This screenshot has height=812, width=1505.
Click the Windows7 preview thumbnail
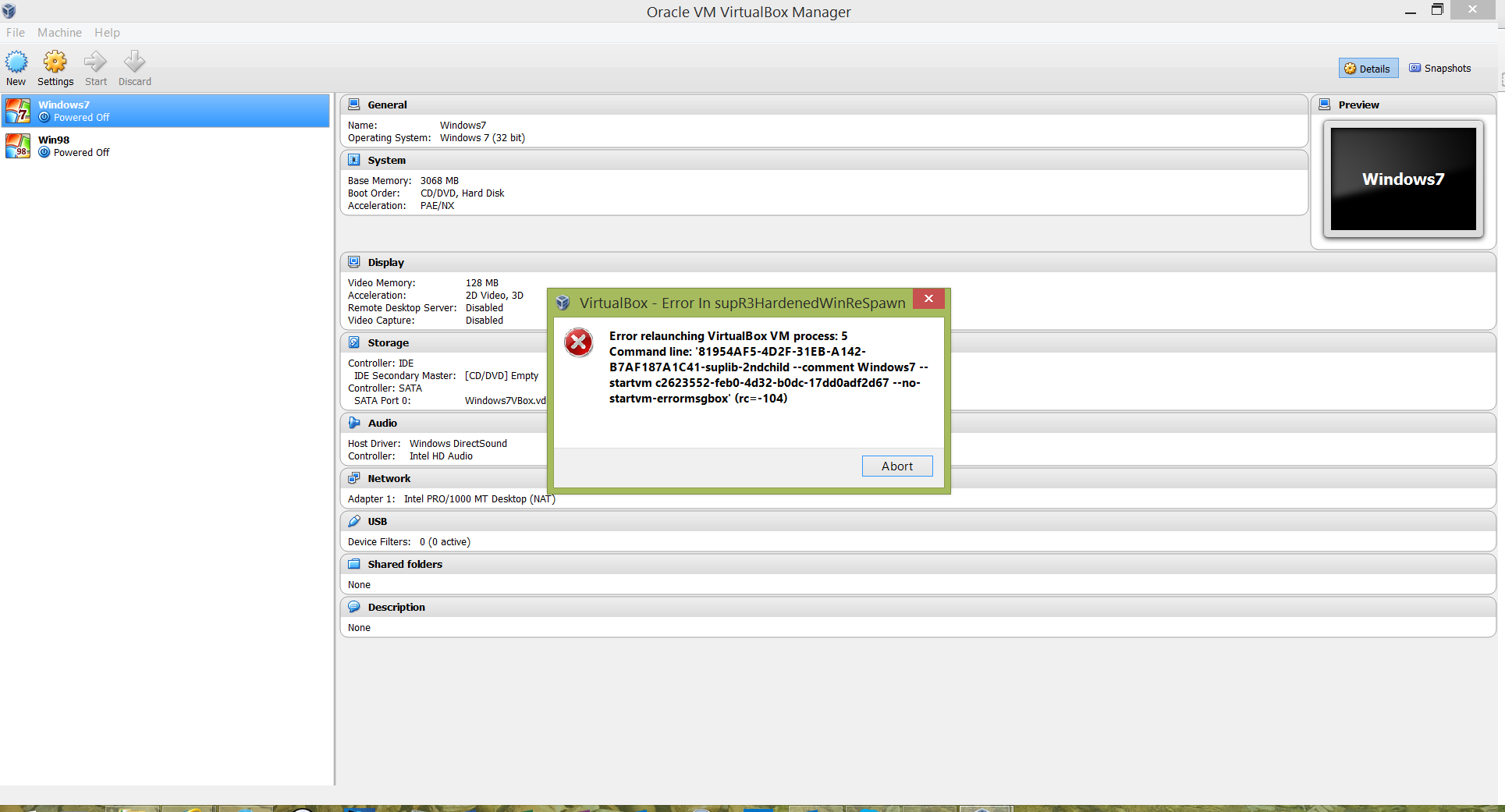pyautogui.click(x=1403, y=179)
